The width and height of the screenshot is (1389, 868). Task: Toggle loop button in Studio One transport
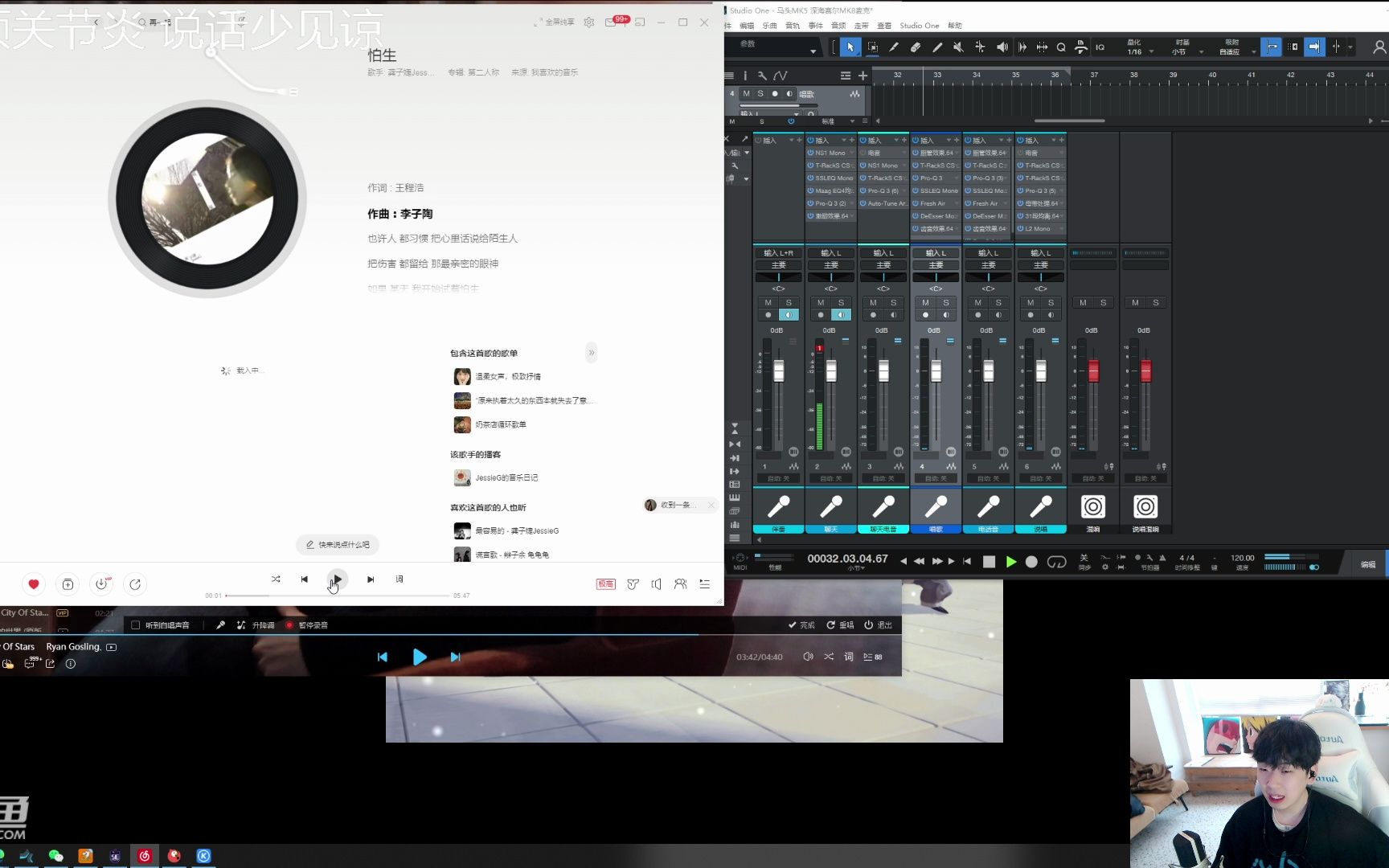1056,562
